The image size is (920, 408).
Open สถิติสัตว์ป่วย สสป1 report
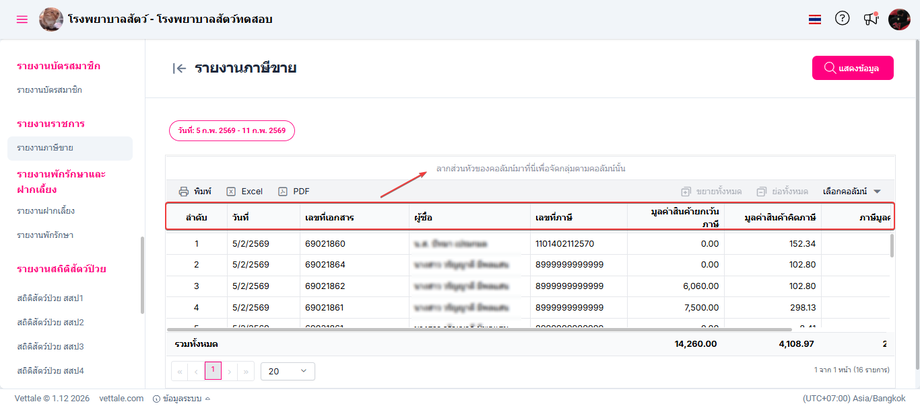pyautogui.click(x=50, y=298)
